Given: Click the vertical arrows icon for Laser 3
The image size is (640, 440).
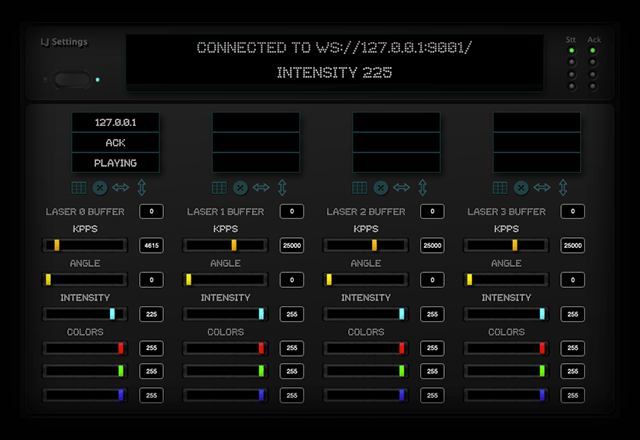Looking at the screenshot, I should click(x=562, y=187).
